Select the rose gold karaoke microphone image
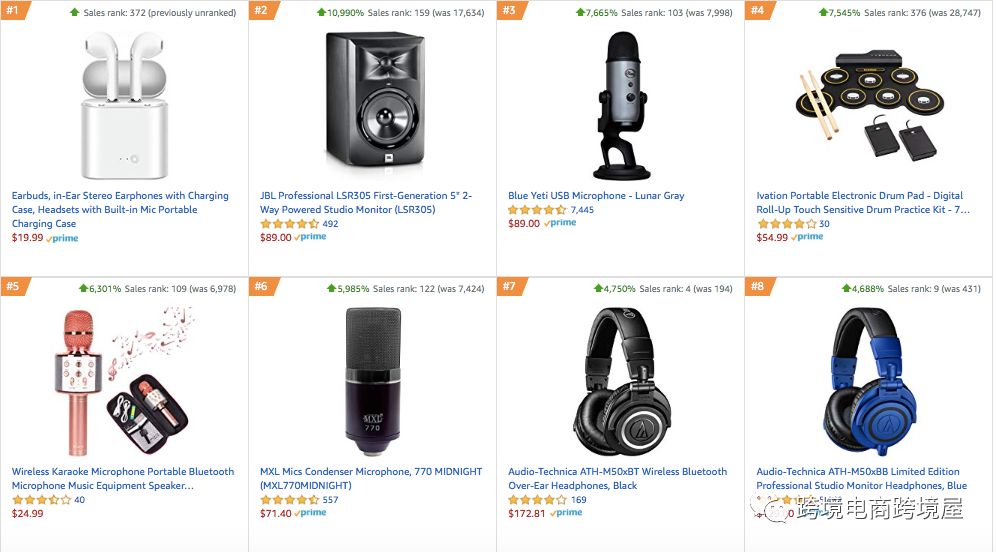The image size is (996, 552). coord(123,377)
